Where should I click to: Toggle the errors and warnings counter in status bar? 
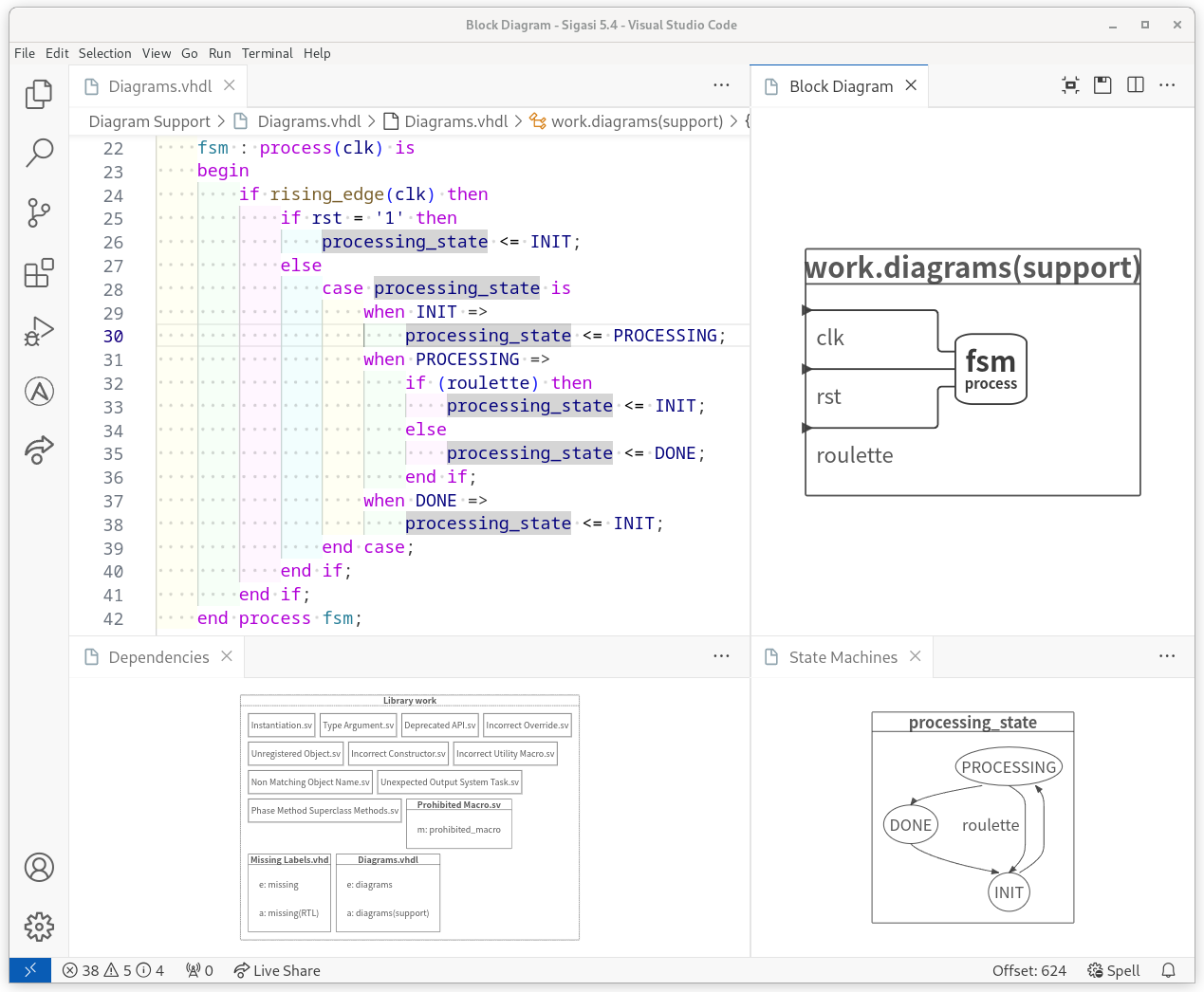tap(113, 970)
